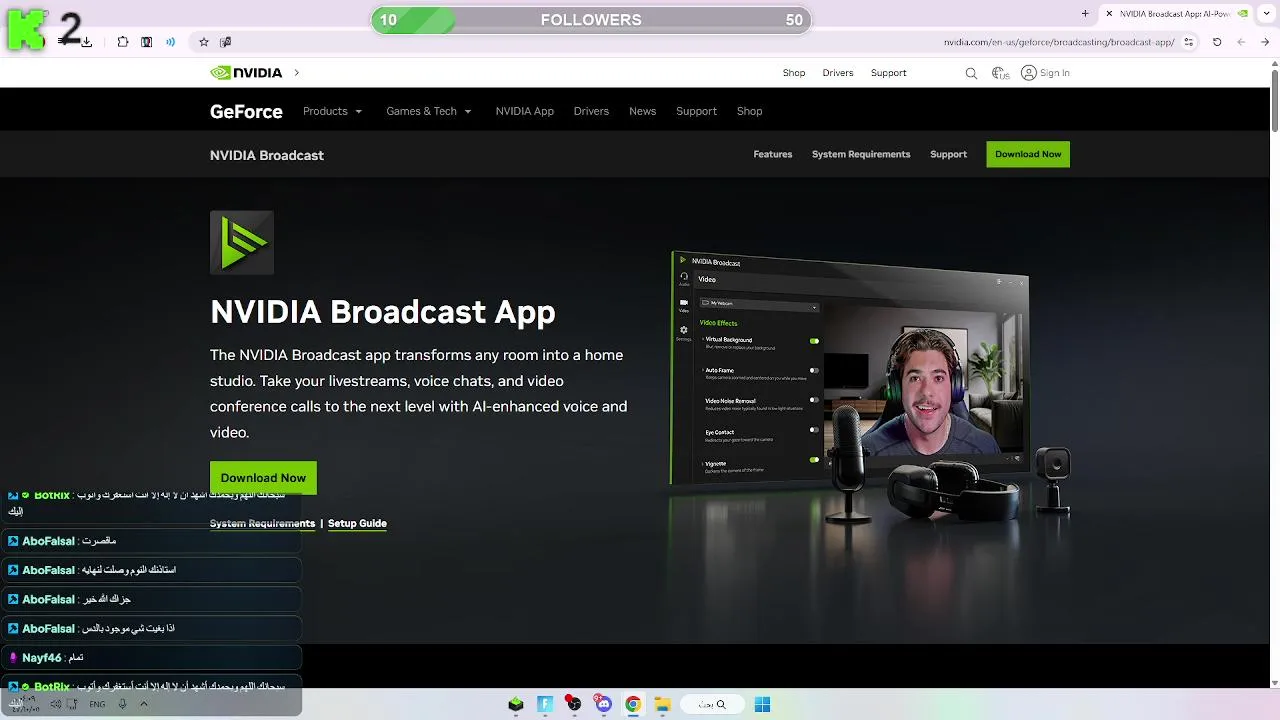Open the region globe selector icon
The image size is (1280, 720).
(x=1000, y=73)
